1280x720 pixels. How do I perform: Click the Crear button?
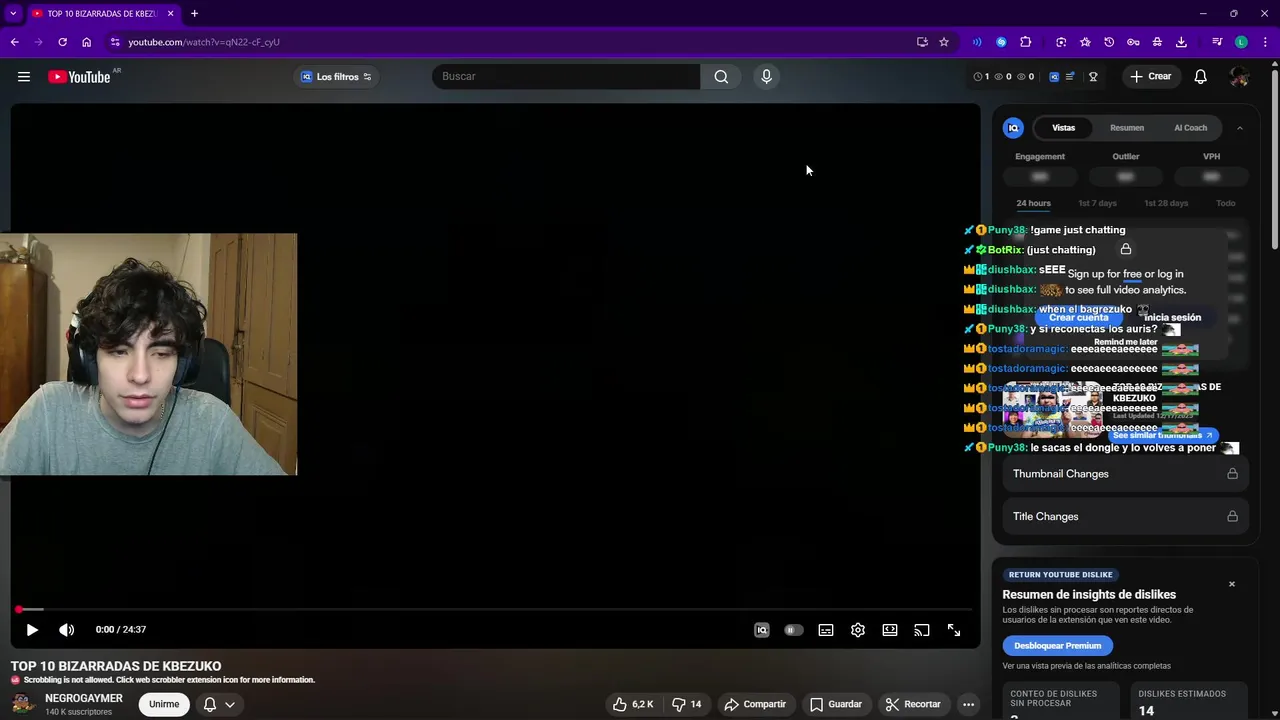coord(1150,77)
